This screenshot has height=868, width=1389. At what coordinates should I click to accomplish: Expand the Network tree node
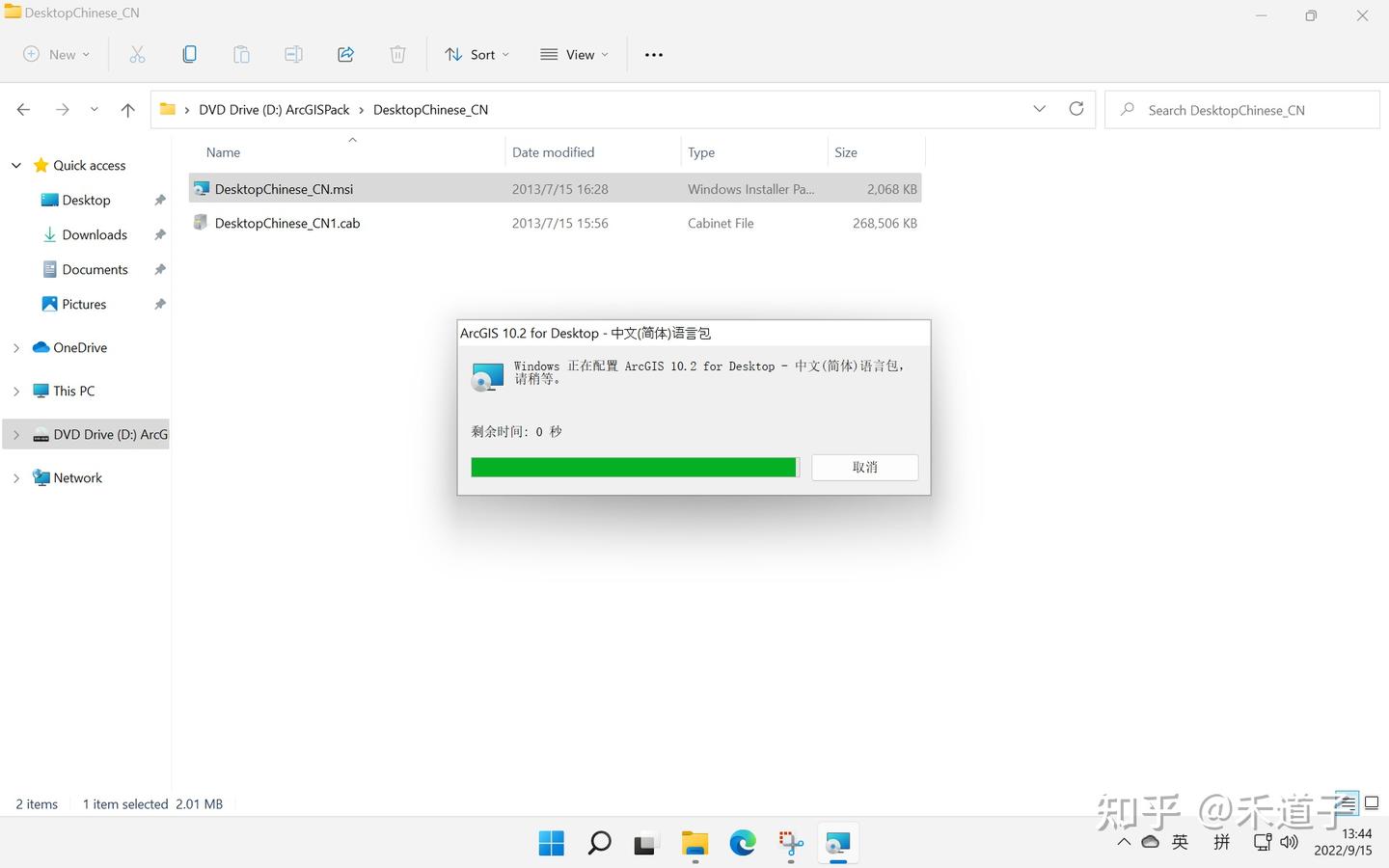[x=16, y=478]
